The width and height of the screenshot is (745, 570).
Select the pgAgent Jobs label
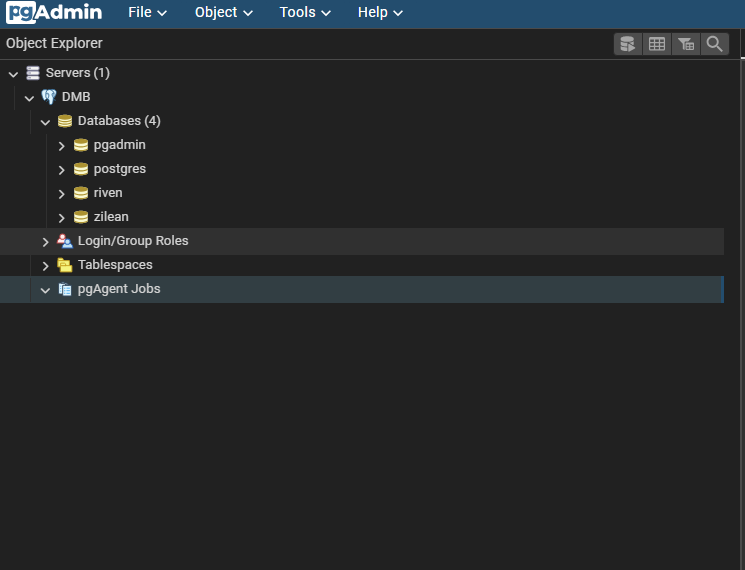coord(119,289)
